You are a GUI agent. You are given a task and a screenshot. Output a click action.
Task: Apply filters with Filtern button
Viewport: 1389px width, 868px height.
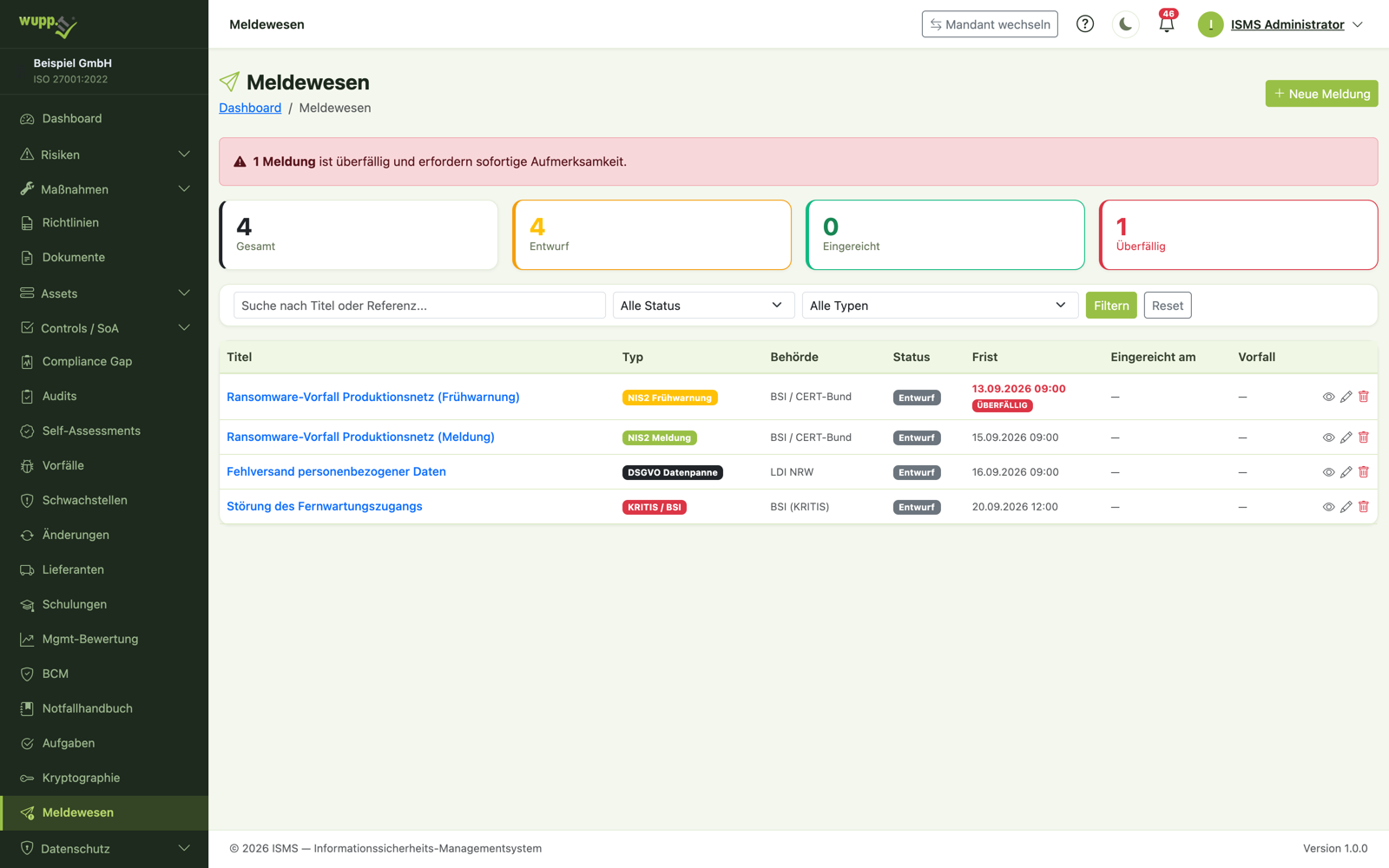(1111, 306)
